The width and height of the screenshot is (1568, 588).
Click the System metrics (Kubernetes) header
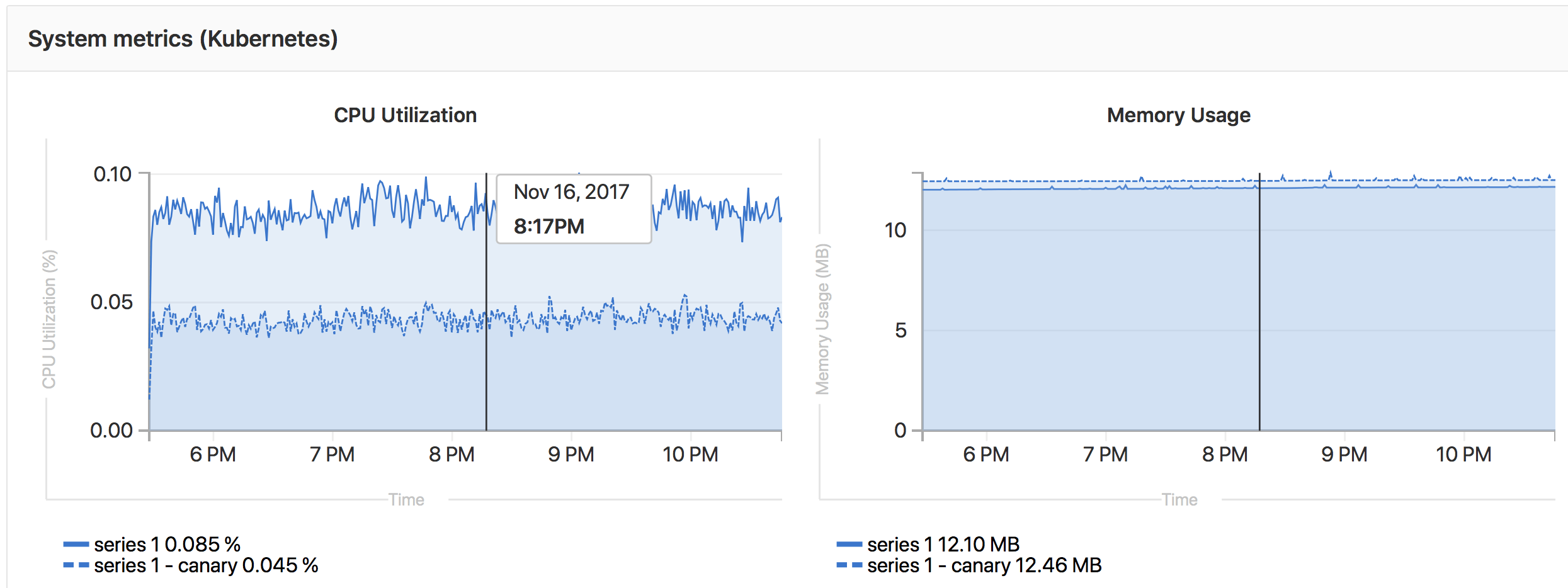(x=183, y=39)
